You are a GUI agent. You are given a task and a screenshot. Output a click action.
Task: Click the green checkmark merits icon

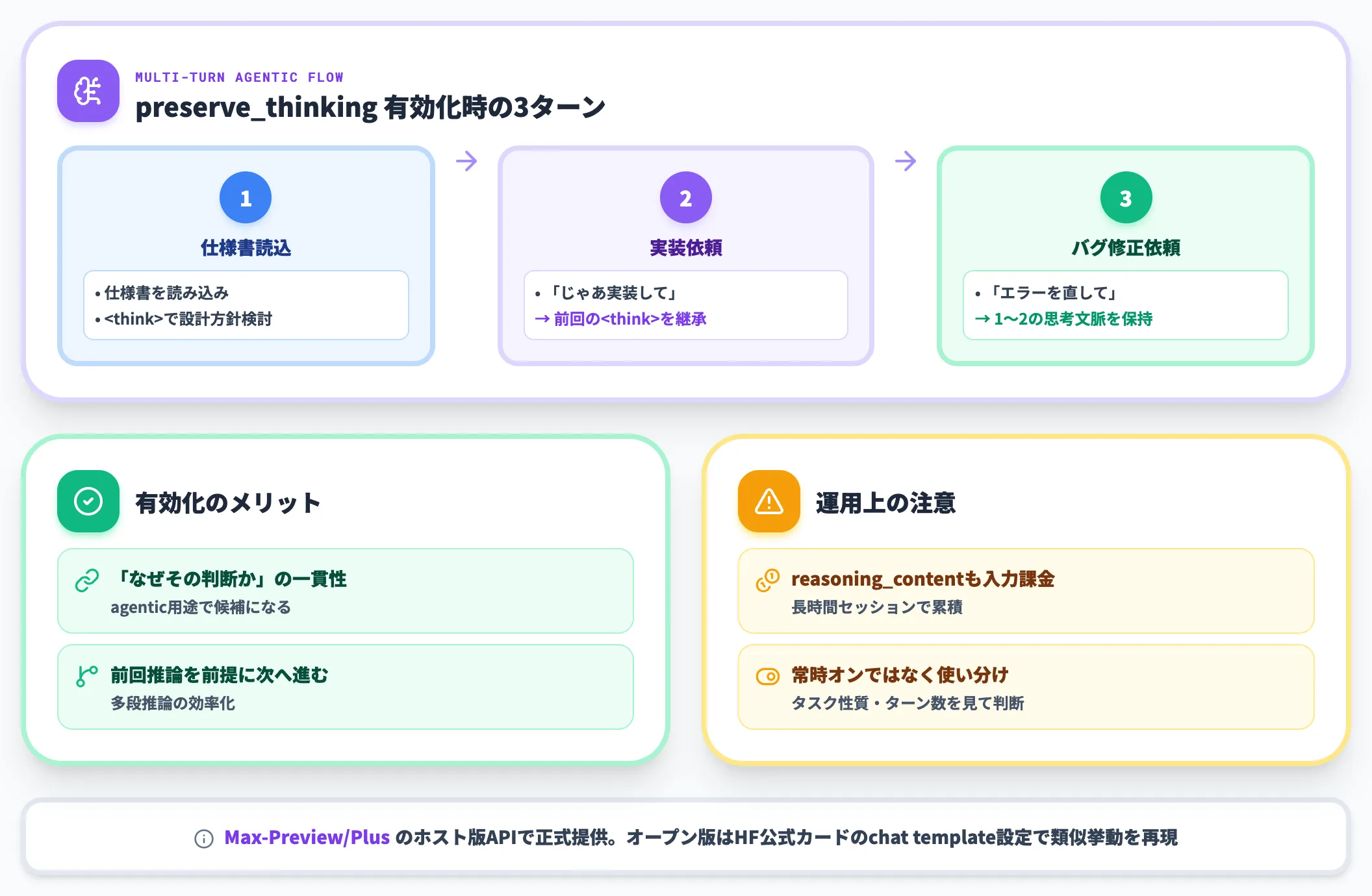88,501
